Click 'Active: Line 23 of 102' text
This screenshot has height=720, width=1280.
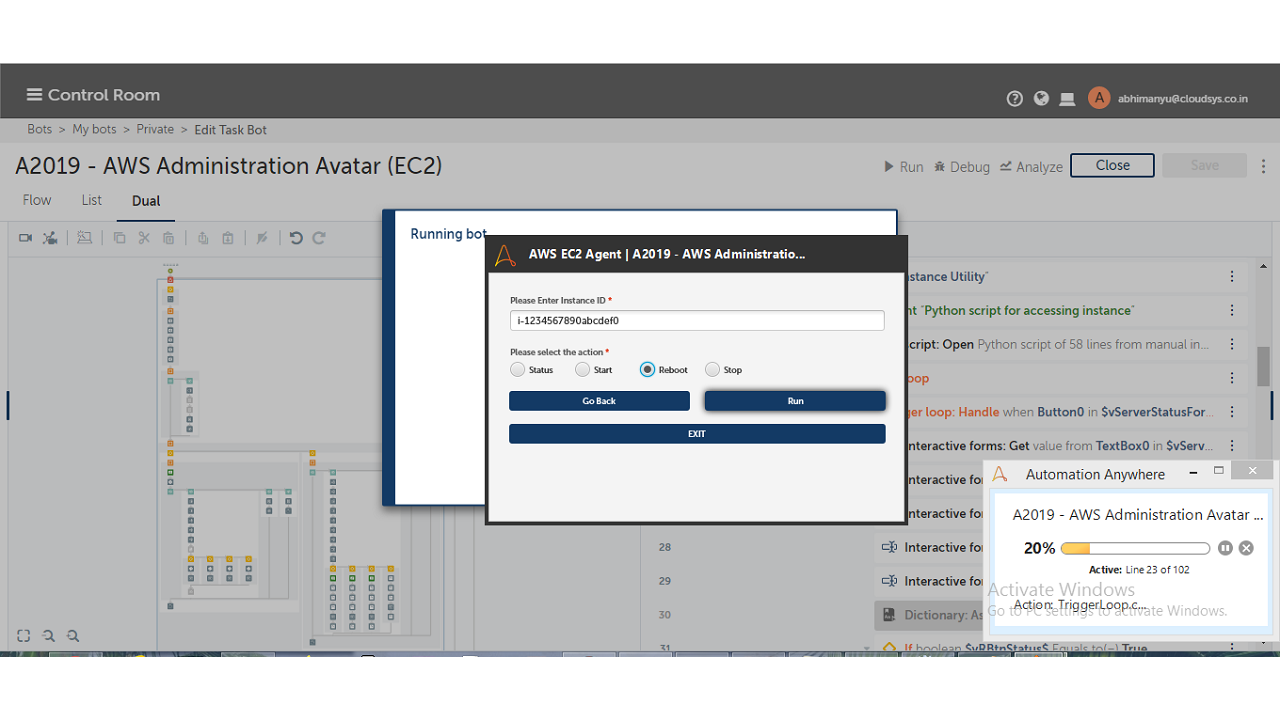[1139, 570]
